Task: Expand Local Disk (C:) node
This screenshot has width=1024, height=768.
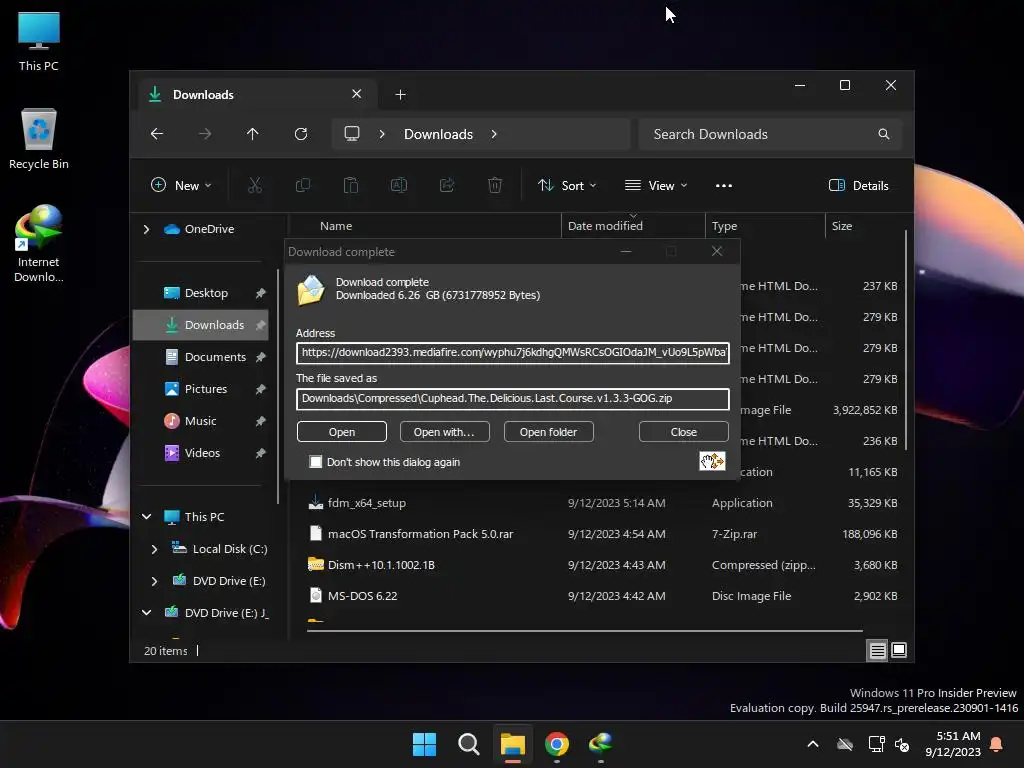Action: 154,549
